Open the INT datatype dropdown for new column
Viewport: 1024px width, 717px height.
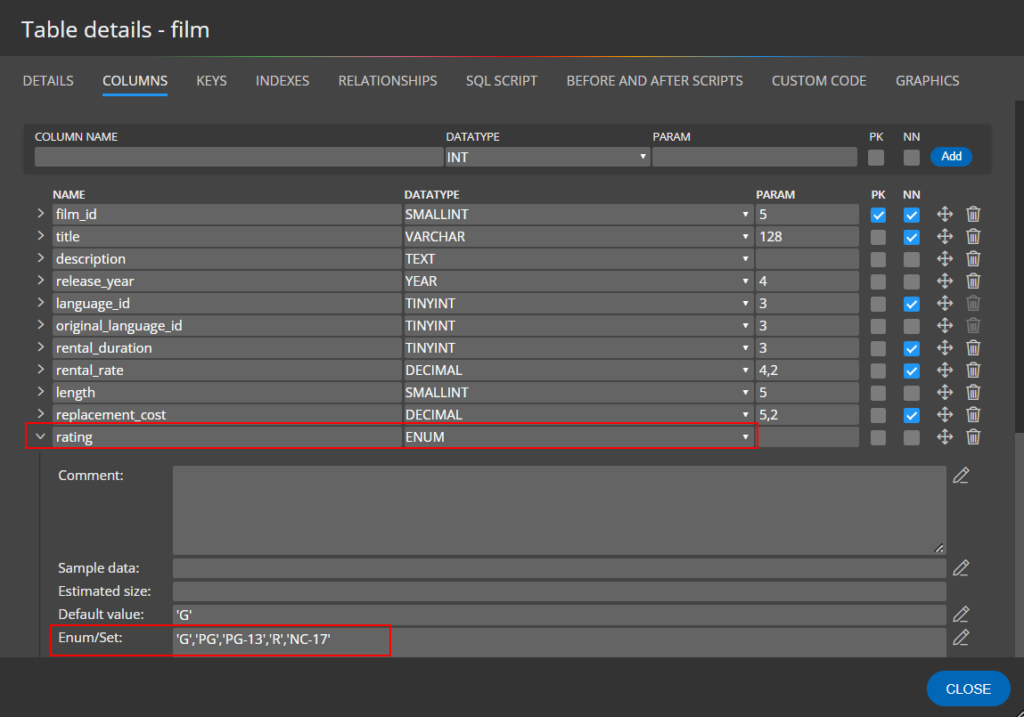[547, 157]
